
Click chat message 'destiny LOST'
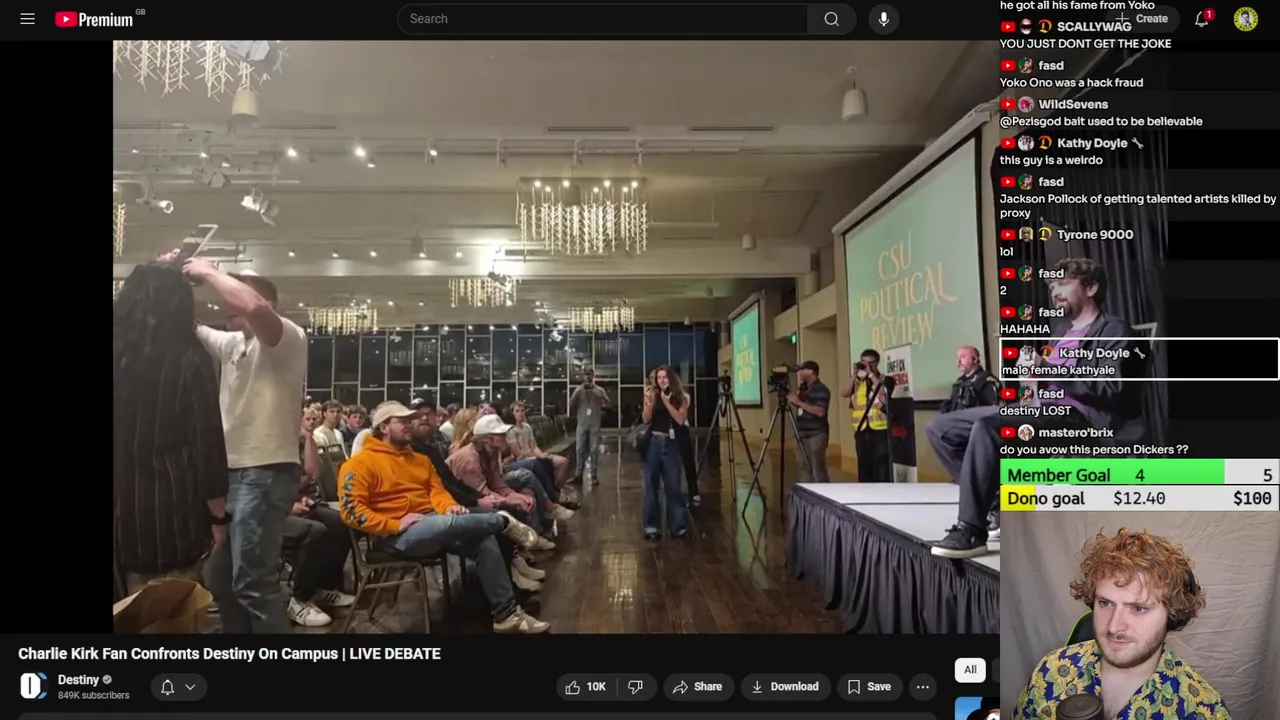click(1035, 411)
